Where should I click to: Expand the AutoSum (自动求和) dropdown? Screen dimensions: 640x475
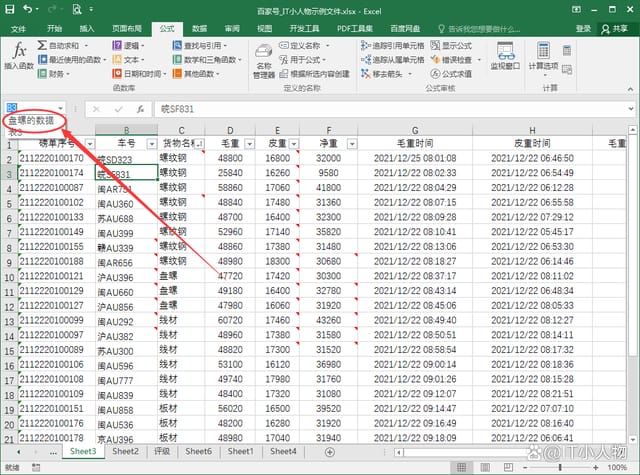(x=87, y=46)
